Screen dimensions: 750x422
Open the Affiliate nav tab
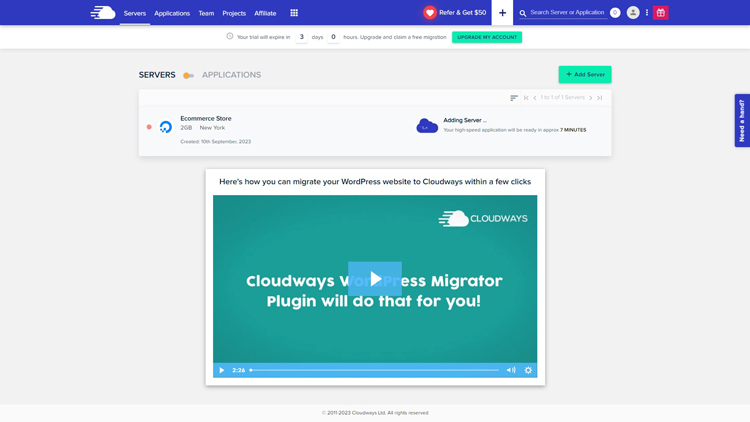pos(265,13)
